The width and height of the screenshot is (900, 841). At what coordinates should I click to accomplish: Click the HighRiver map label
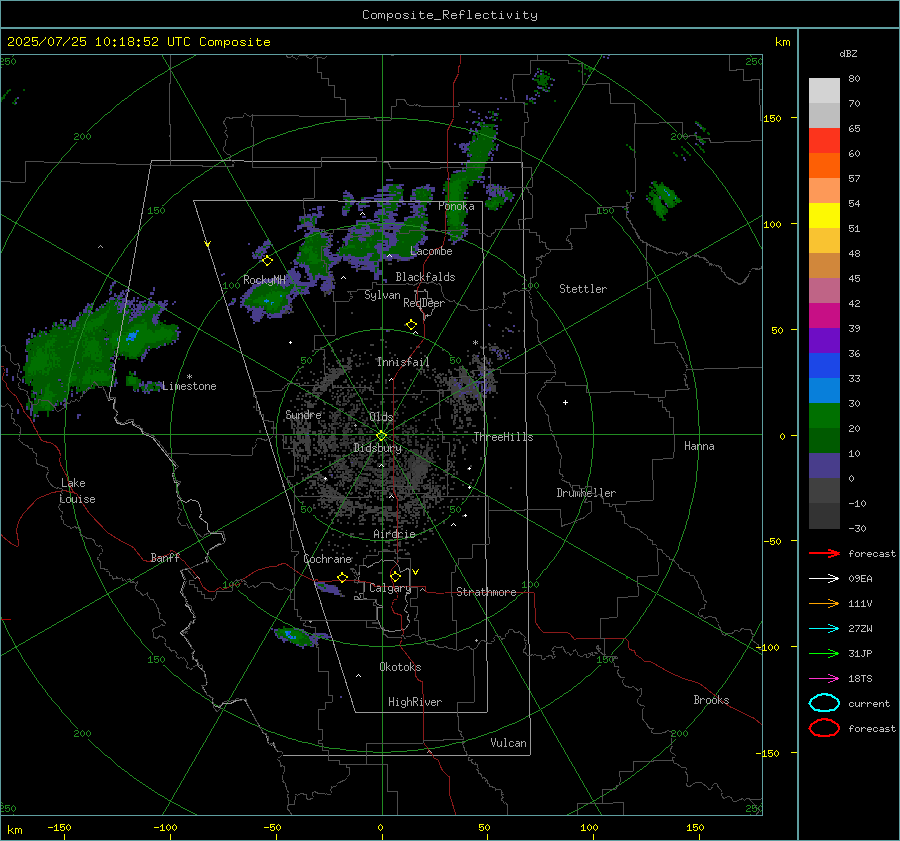pos(415,702)
